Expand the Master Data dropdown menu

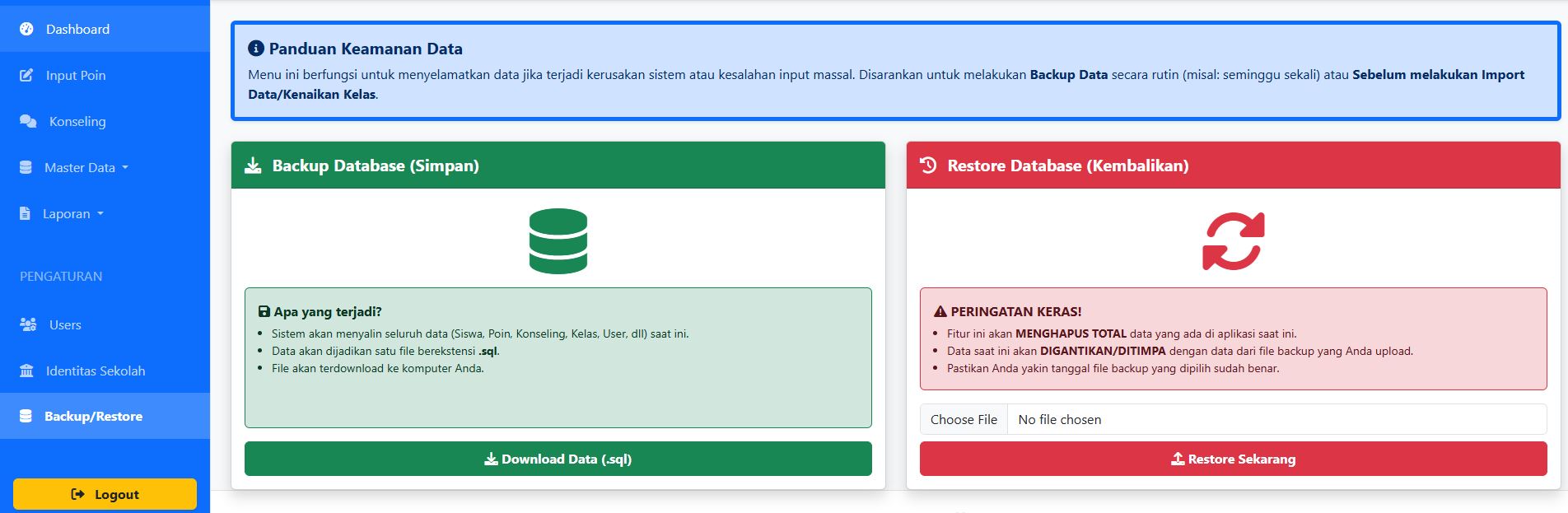[80, 167]
